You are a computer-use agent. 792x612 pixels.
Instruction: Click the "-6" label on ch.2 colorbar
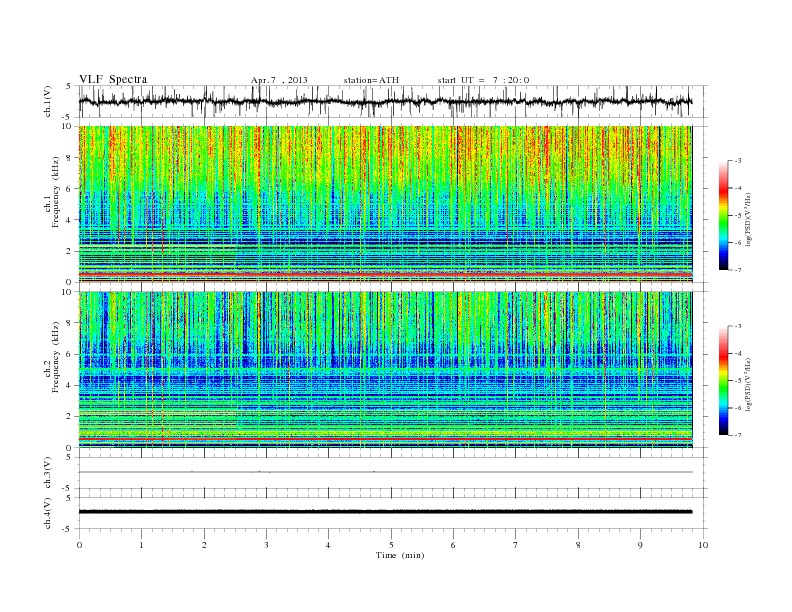(x=738, y=407)
